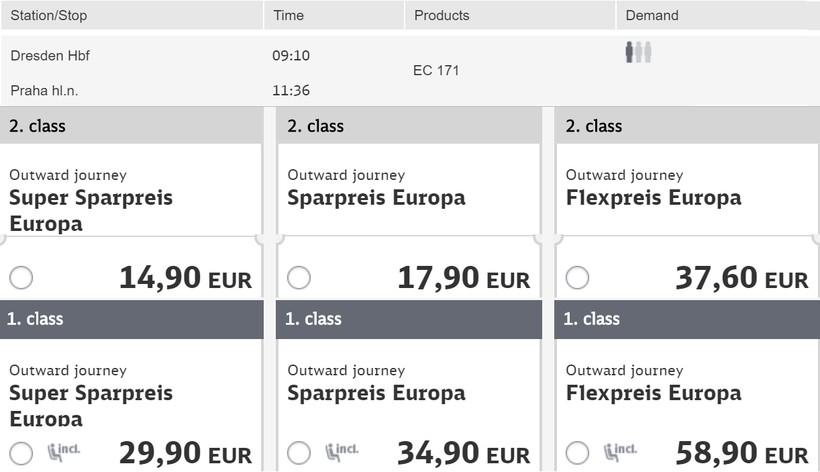The image size is (820, 472).
Task: Select the 17,90 EUR Sparpreis Europa radio button
Action: click(298, 278)
